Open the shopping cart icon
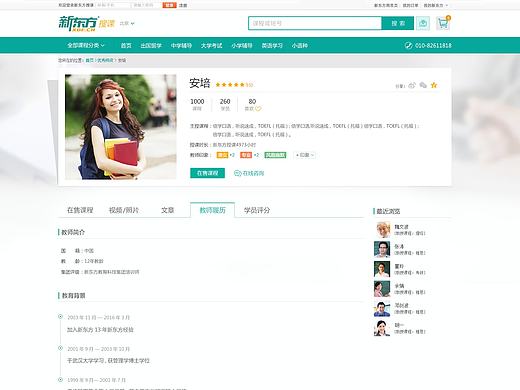520x390 pixels. (x=443, y=23)
